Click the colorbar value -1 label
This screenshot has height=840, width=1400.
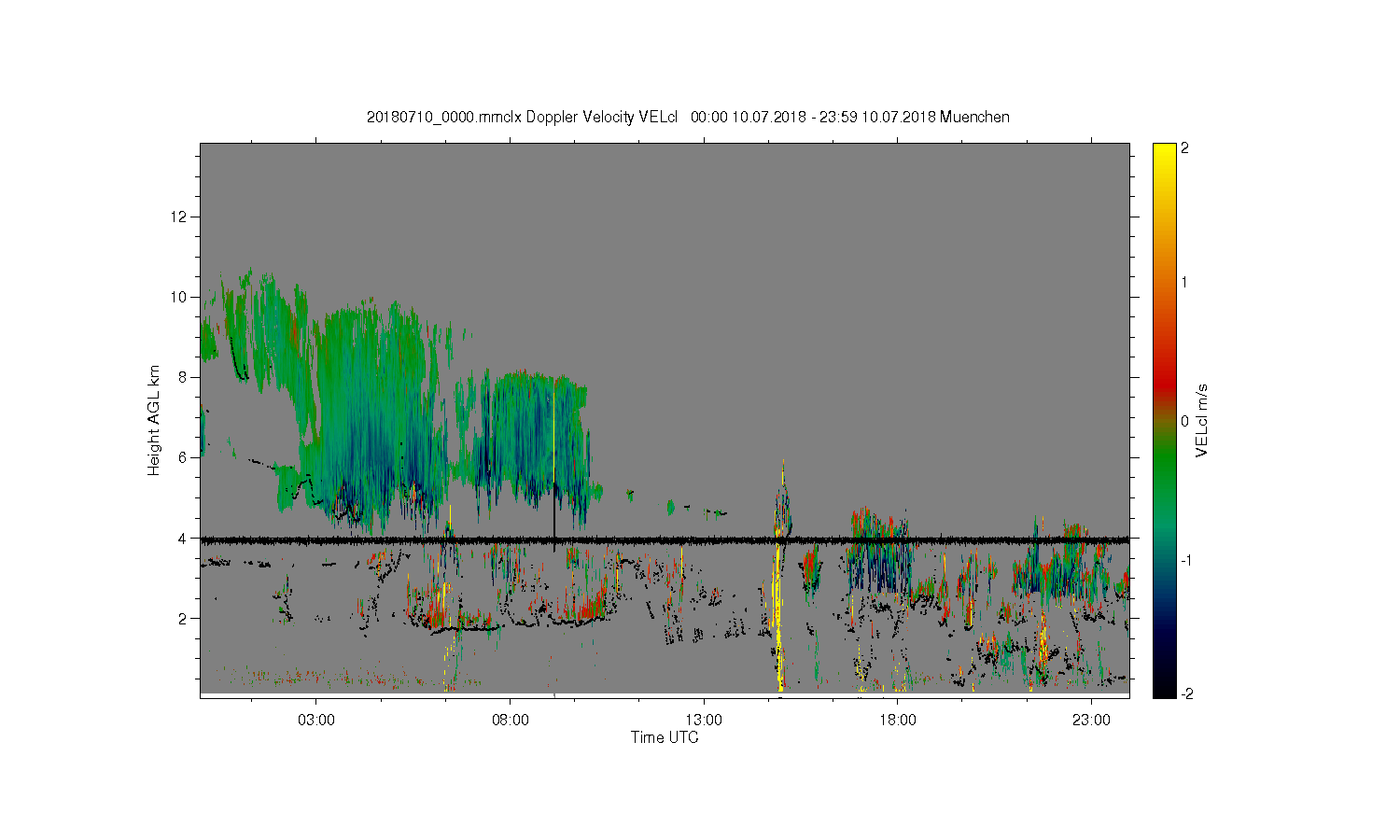(1185, 560)
